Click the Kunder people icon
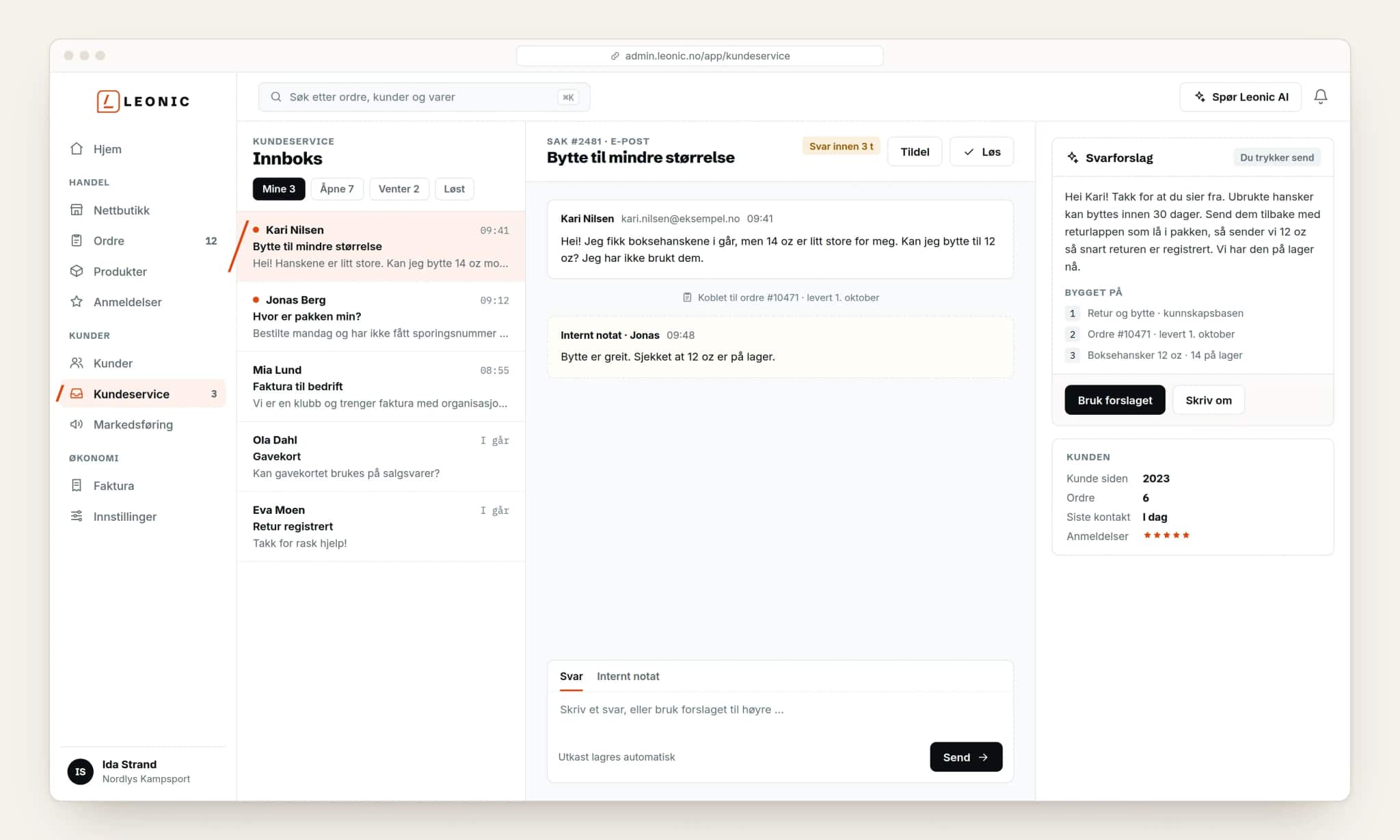This screenshot has height=840, width=1400. point(77,363)
